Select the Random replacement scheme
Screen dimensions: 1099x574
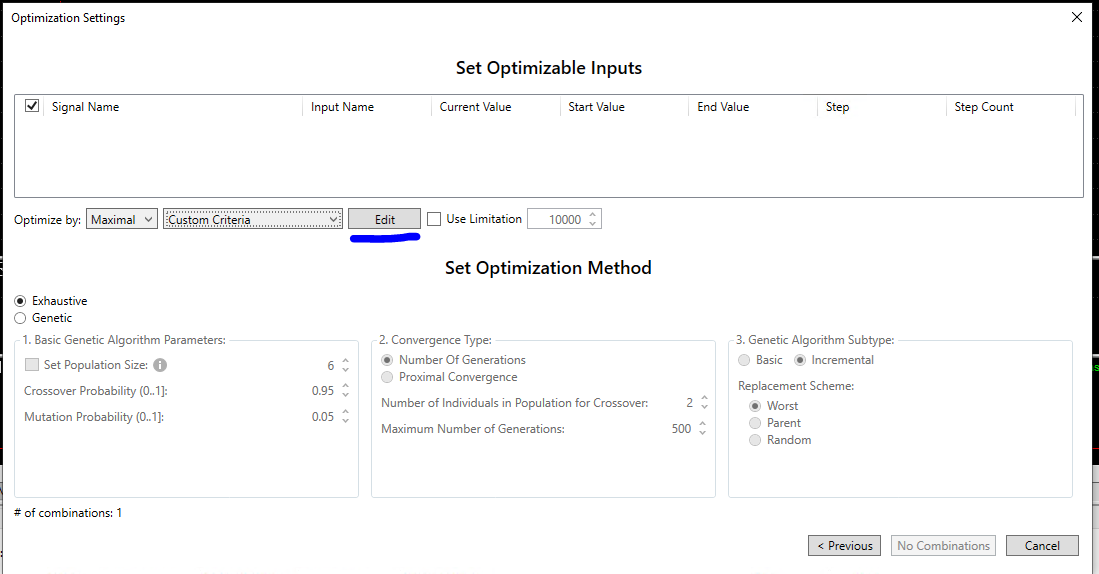755,440
